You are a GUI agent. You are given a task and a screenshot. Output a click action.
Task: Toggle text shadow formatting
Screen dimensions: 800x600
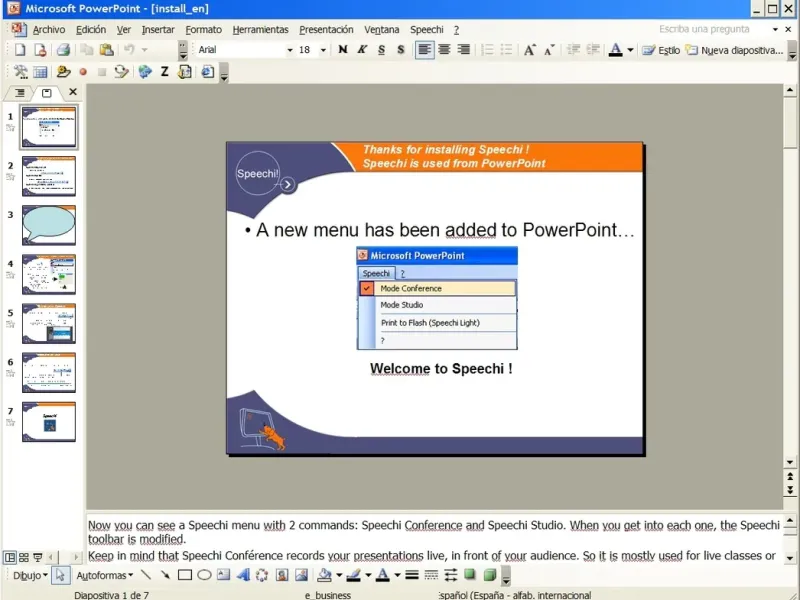tap(401, 49)
